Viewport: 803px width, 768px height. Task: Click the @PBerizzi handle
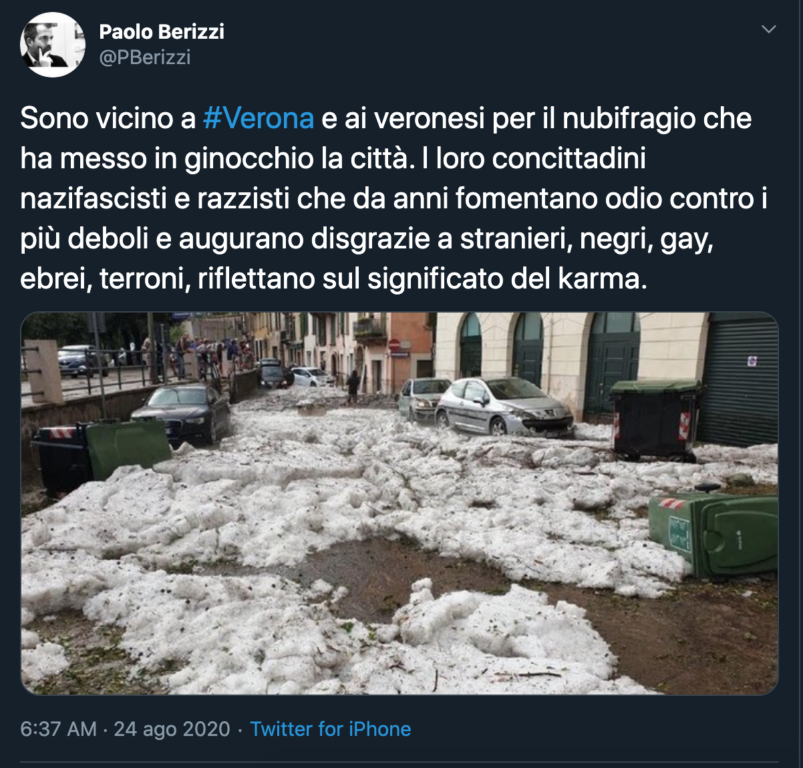click(145, 57)
